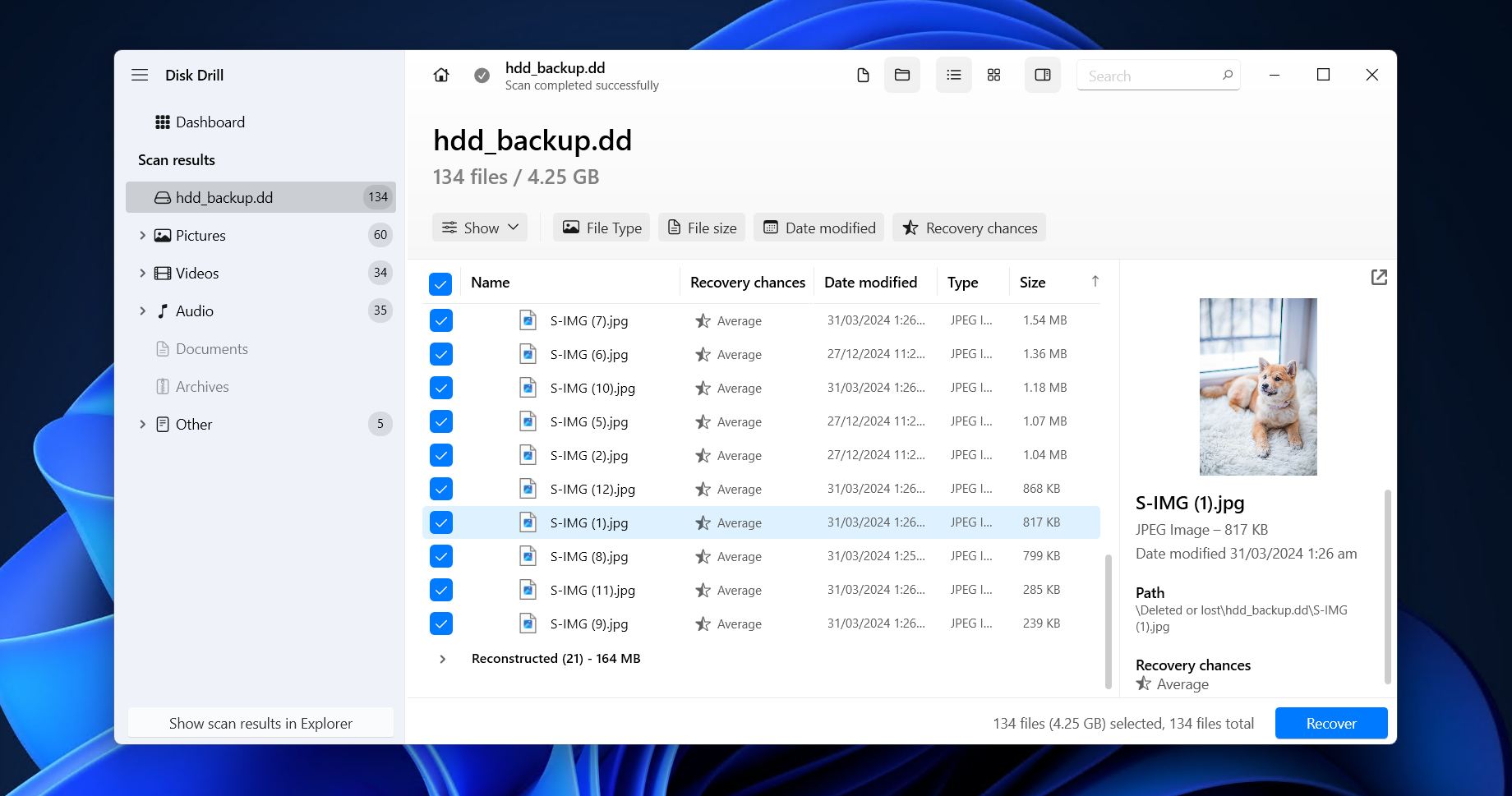Open preview in external window icon
1512x796 pixels.
(1379, 278)
